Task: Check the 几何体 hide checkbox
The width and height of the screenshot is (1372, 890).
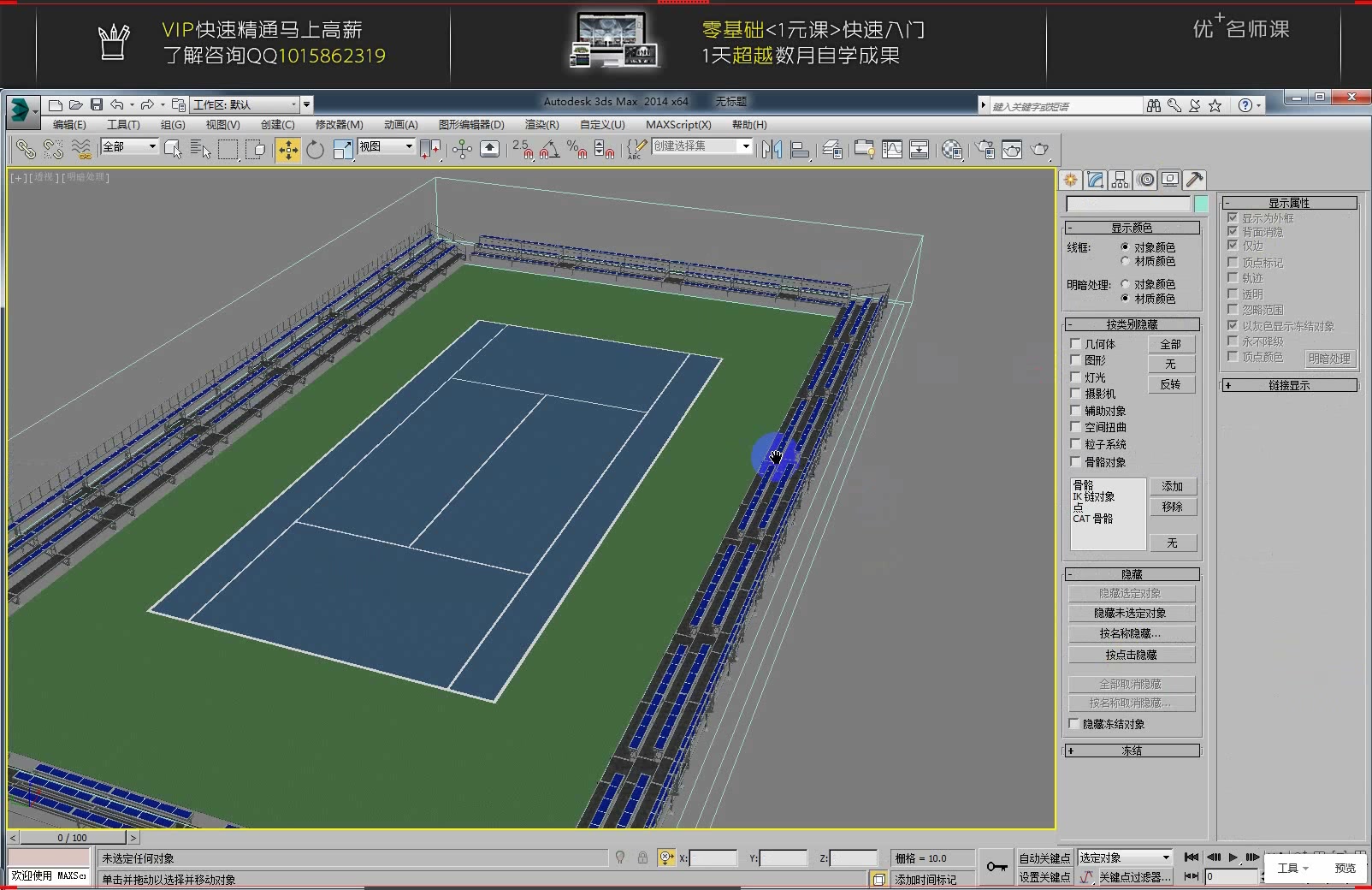Action: (x=1076, y=343)
